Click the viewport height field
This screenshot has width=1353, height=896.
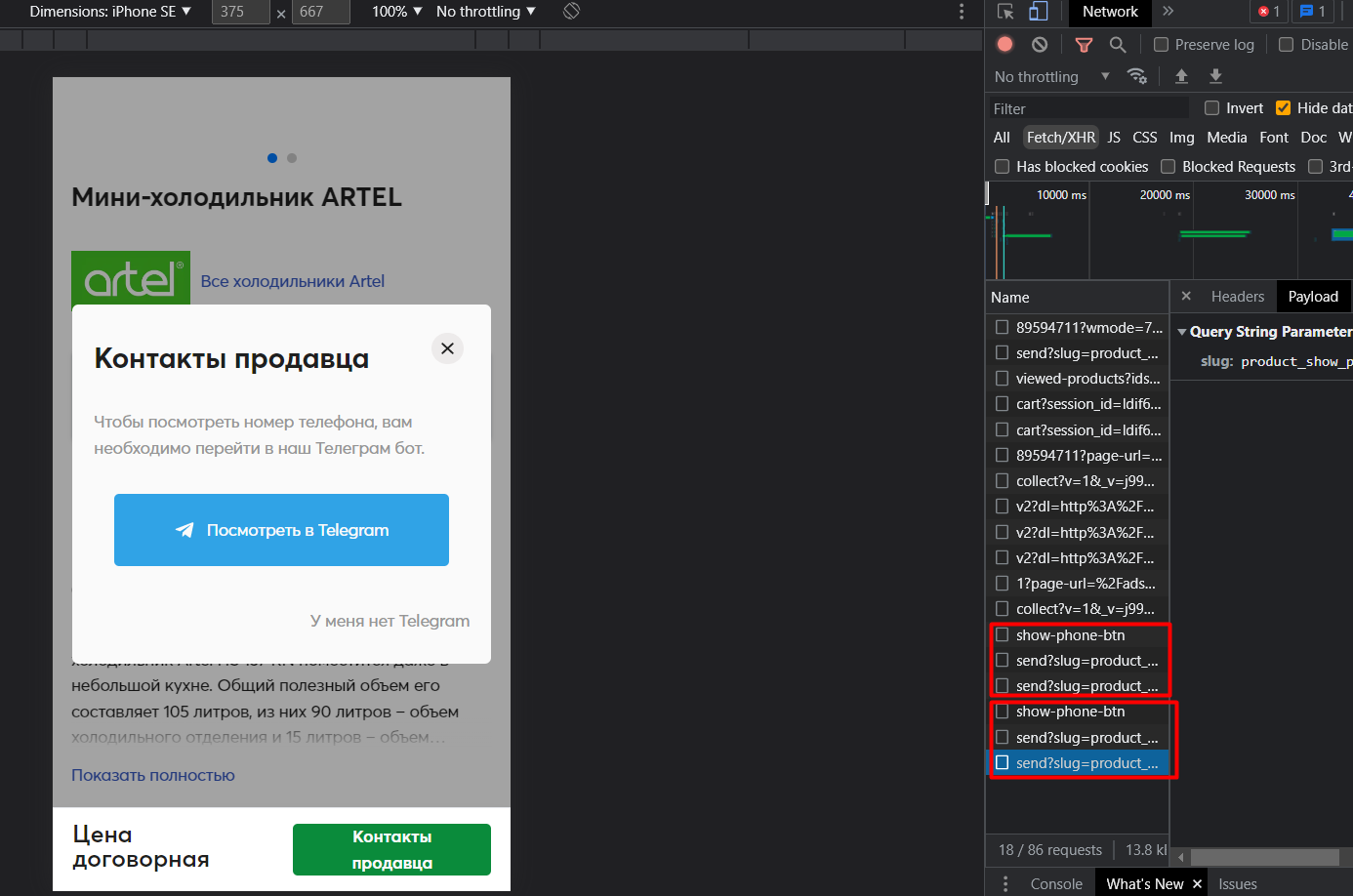[321, 12]
